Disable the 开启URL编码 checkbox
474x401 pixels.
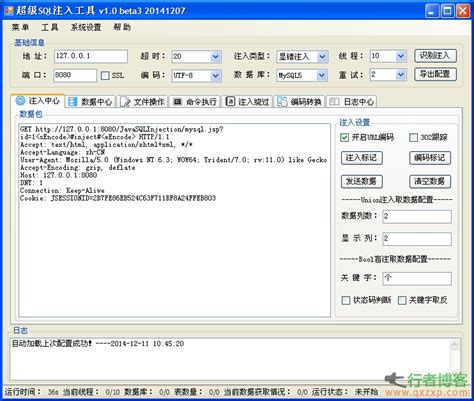click(344, 137)
